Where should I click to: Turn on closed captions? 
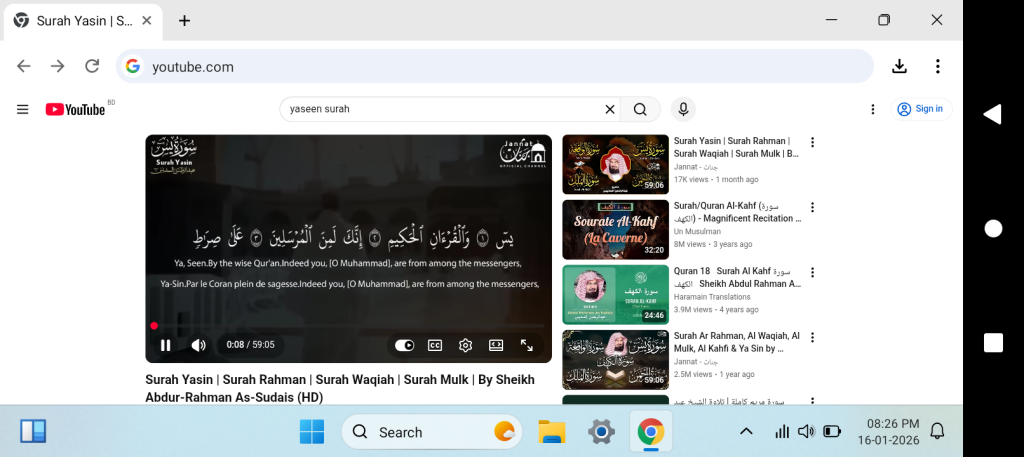point(435,345)
